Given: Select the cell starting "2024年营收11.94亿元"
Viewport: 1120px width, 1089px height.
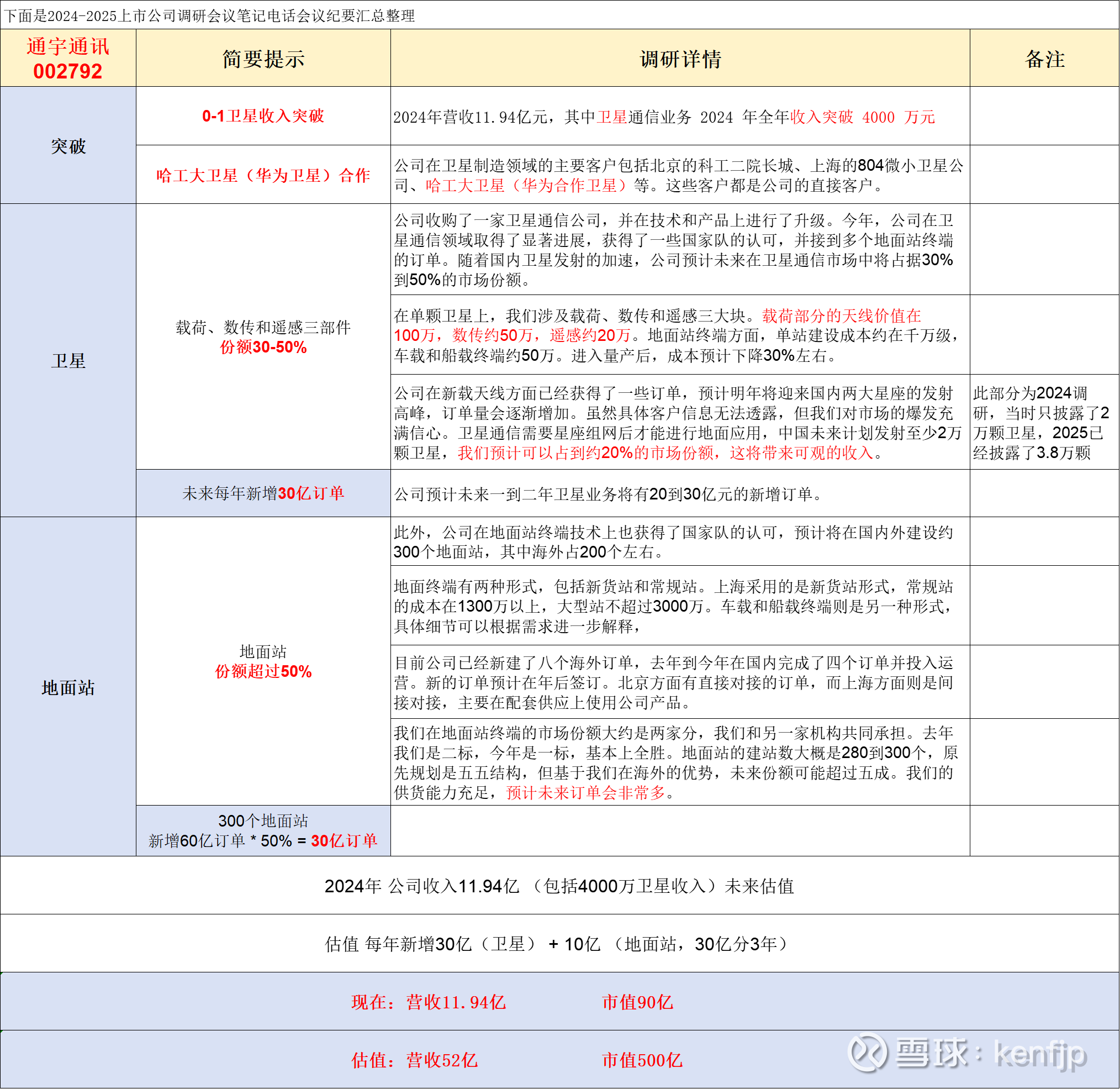Looking at the screenshot, I should pos(680,116).
